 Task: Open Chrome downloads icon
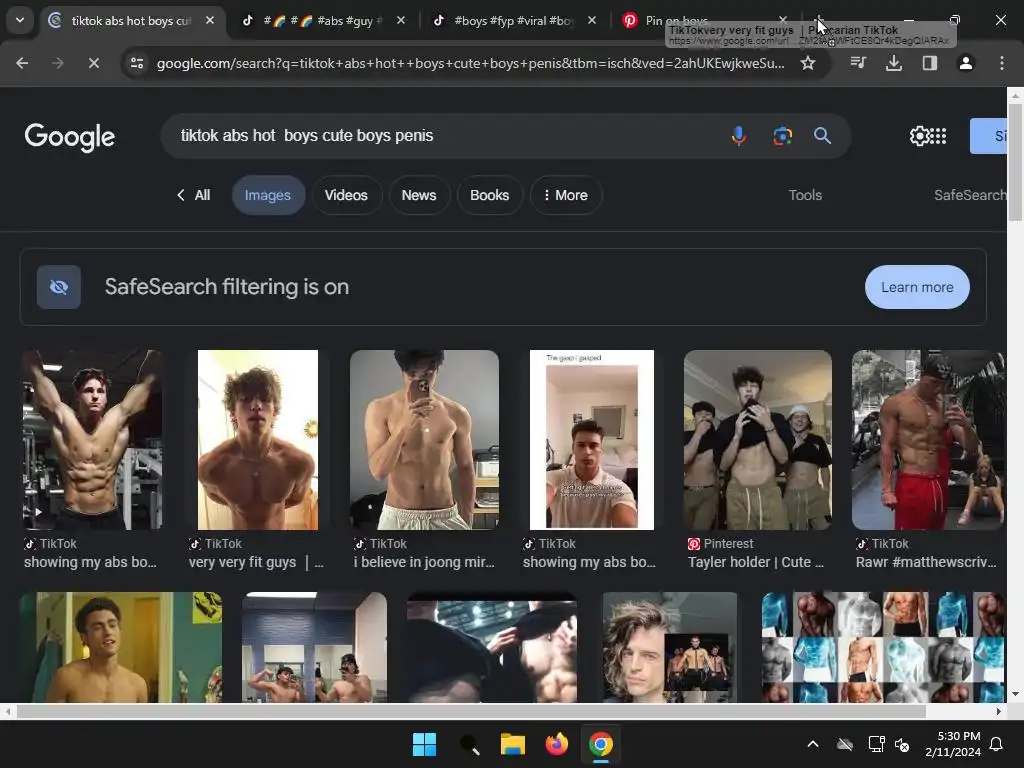pyautogui.click(x=894, y=63)
